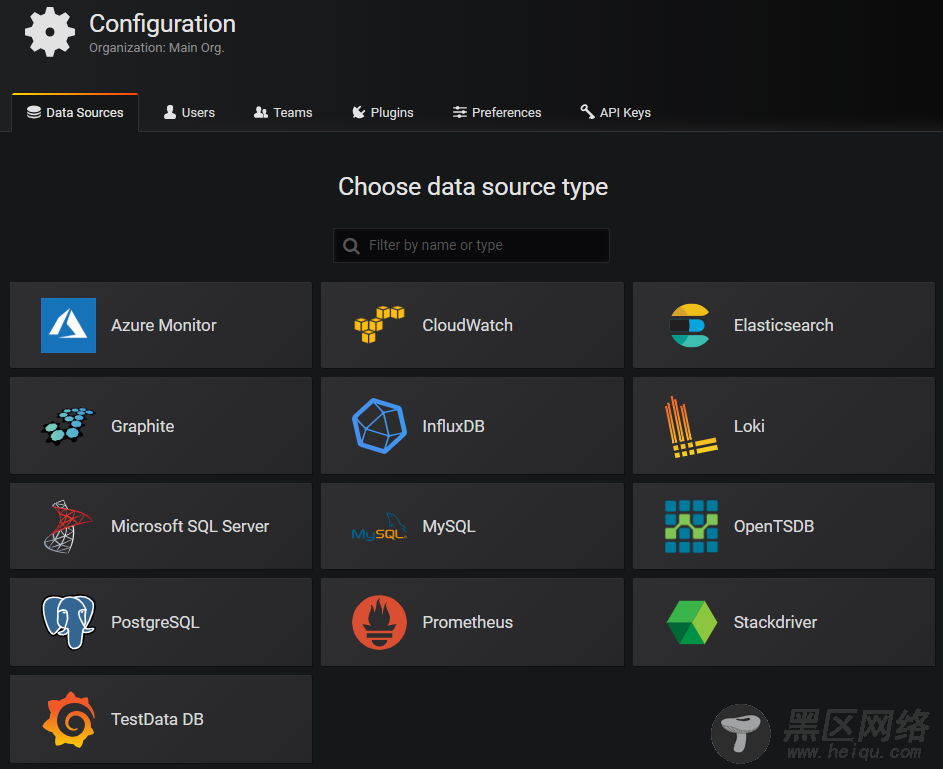
Task: Click the Loki logo icon
Action: pyautogui.click(x=691, y=426)
